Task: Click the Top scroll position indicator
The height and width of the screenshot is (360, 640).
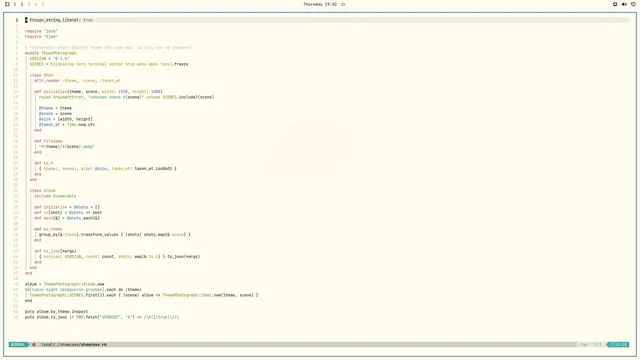Action: coord(584,344)
